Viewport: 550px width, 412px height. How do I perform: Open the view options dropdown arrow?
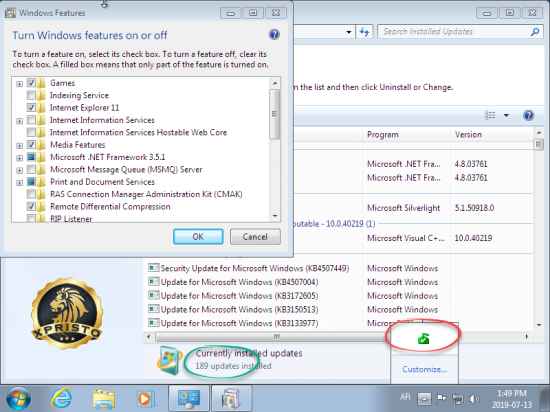pyautogui.click(x=506, y=115)
